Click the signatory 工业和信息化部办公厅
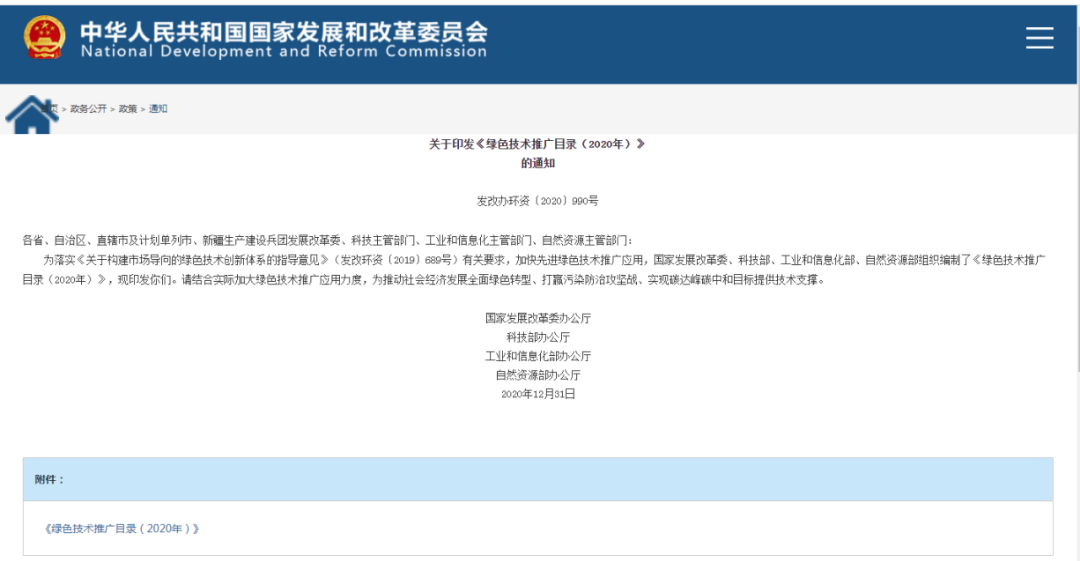Viewport: 1080px width, 561px height. tap(538, 356)
